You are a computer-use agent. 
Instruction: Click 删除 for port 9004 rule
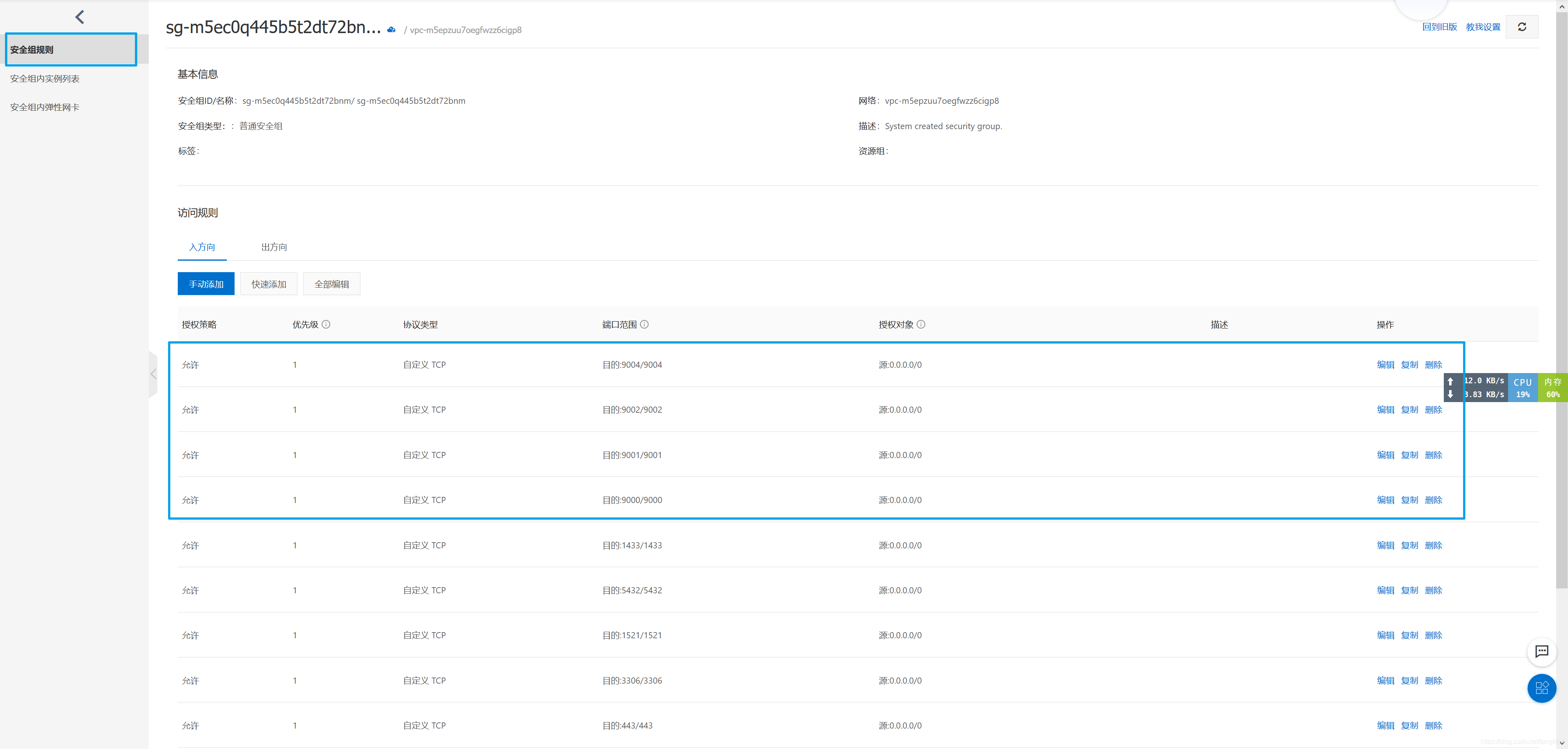(x=1434, y=364)
